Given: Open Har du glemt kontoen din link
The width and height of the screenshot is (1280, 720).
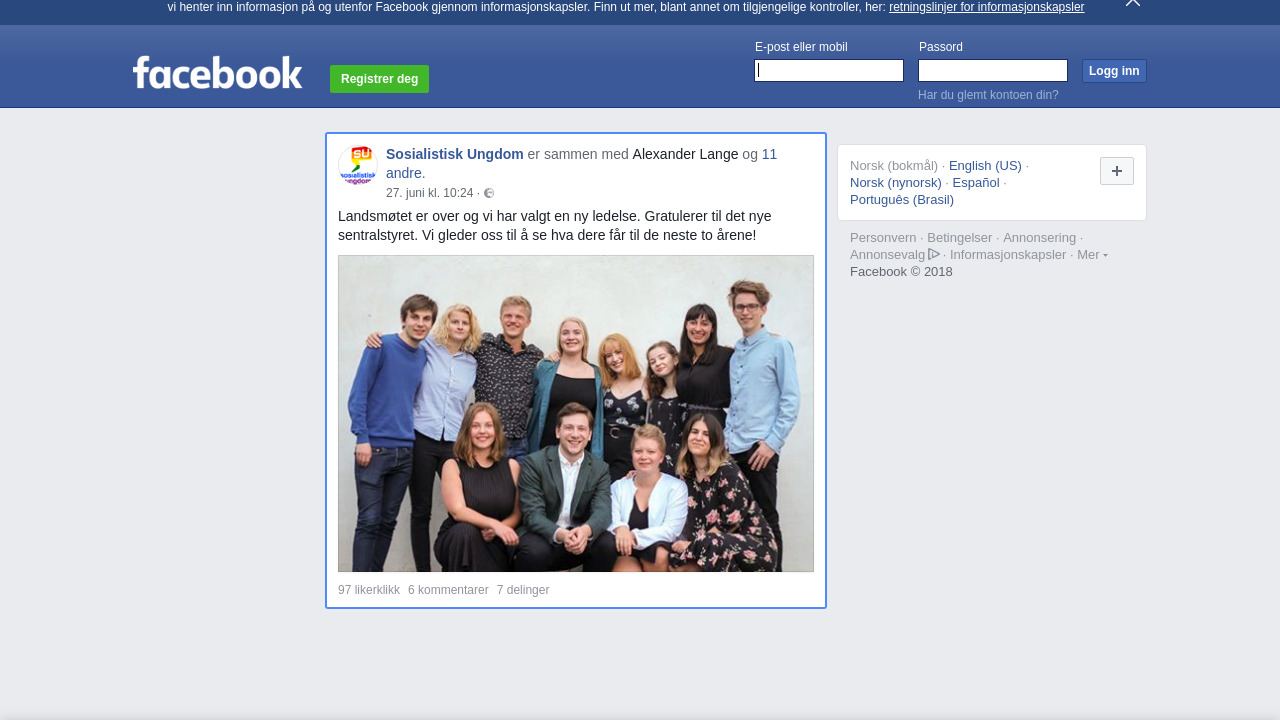Looking at the screenshot, I should (988, 95).
